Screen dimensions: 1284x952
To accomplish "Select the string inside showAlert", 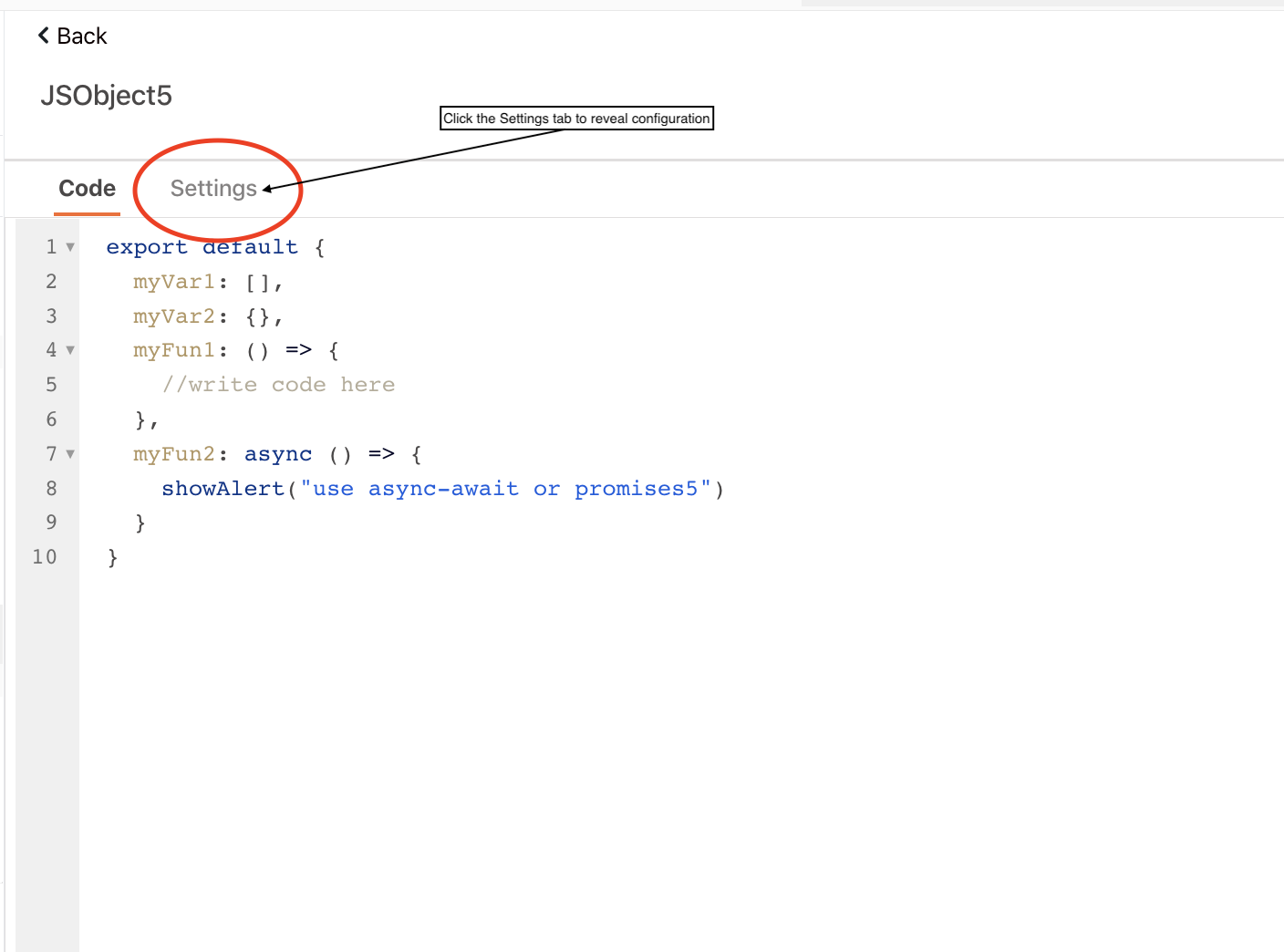I will tap(508, 488).
